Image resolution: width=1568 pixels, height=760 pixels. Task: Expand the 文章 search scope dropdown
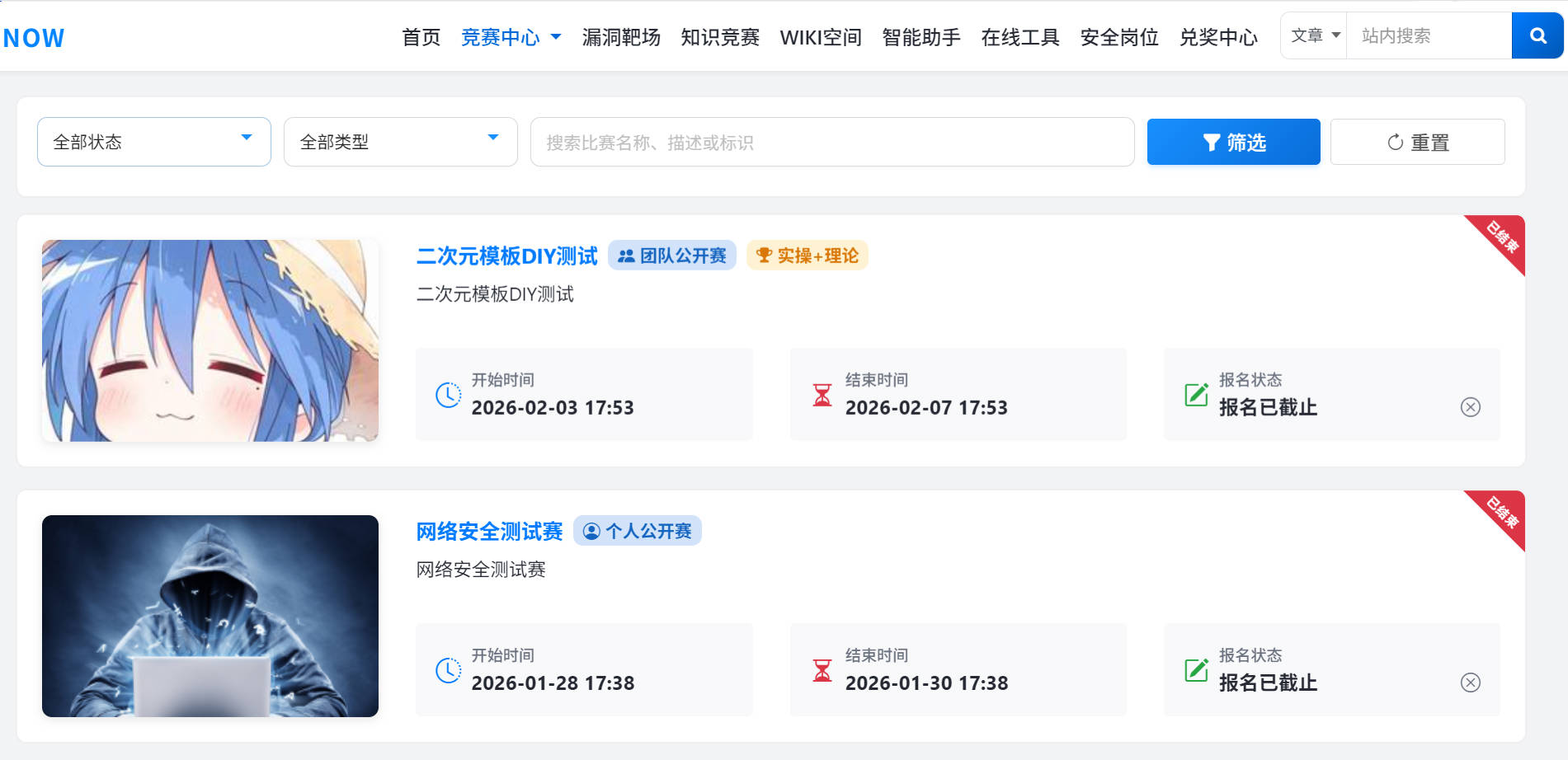[1314, 35]
